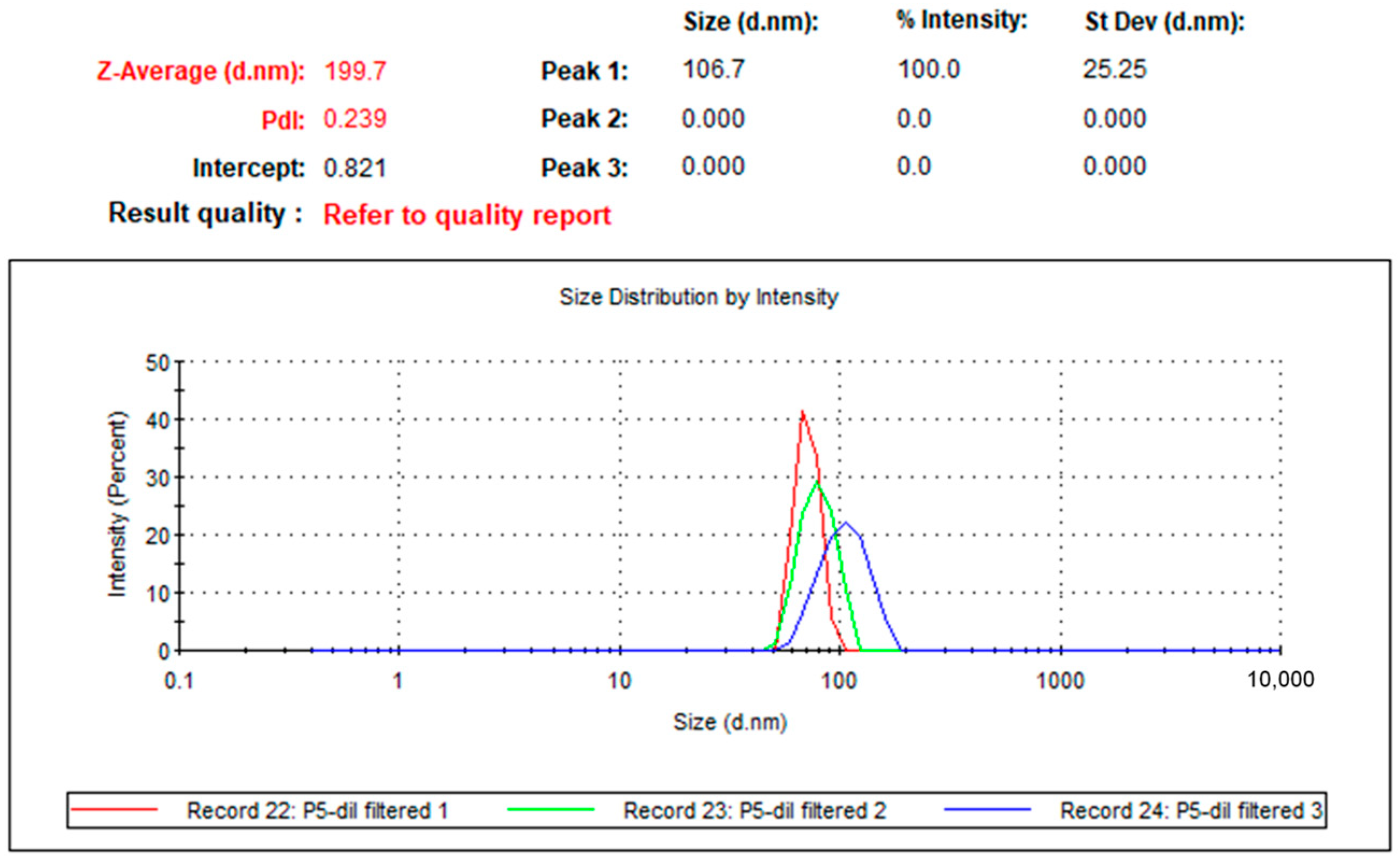Viewport: 1400px width, 862px height.
Task: Click the x-axis label 'Size (d.nm)' below chart
Action: 730,722
